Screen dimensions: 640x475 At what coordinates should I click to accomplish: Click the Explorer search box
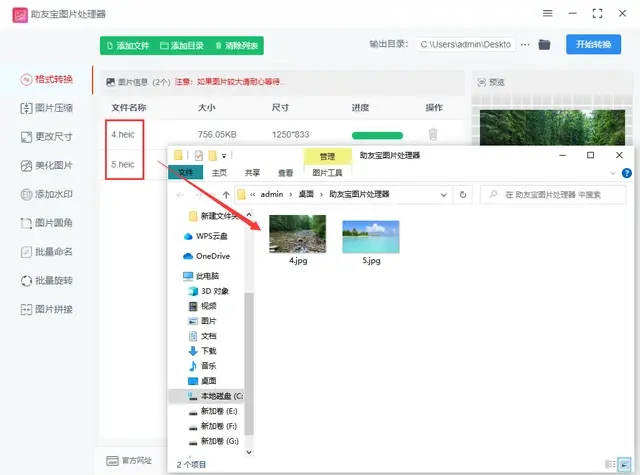click(553, 195)
